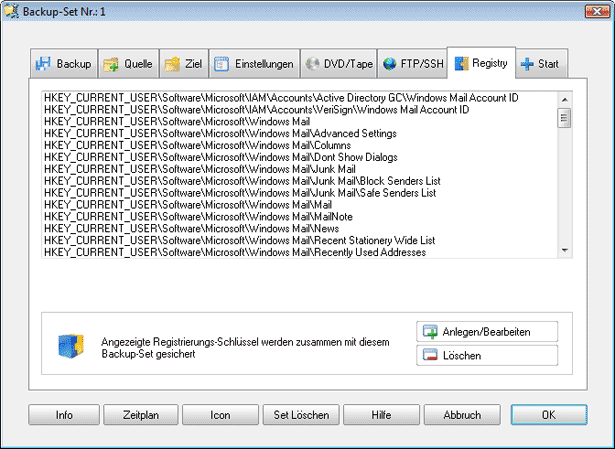Image resolution: width=615 pixels, height=449 pixels.
Task: Confirm with the OK button
Action: pyautogui.click(x=549, y=415)
